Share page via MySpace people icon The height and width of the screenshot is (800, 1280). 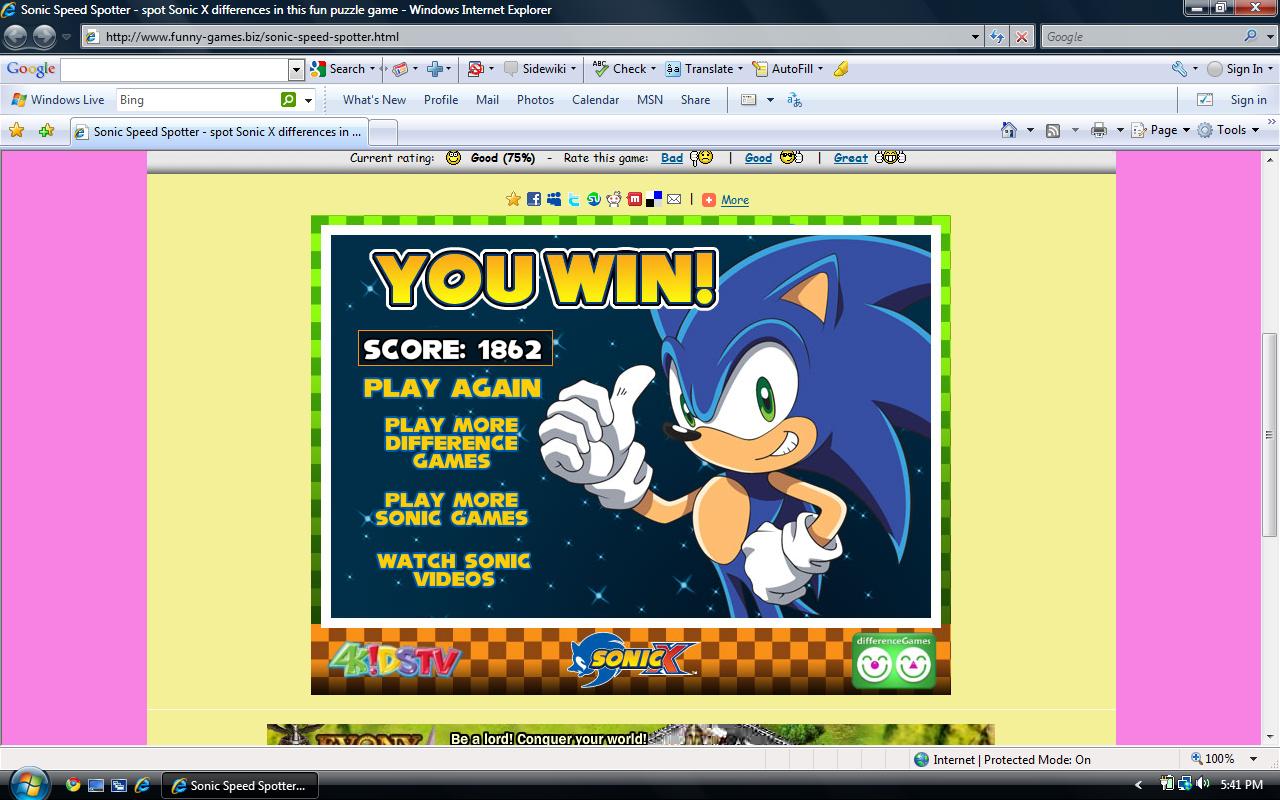coord(554,199)
